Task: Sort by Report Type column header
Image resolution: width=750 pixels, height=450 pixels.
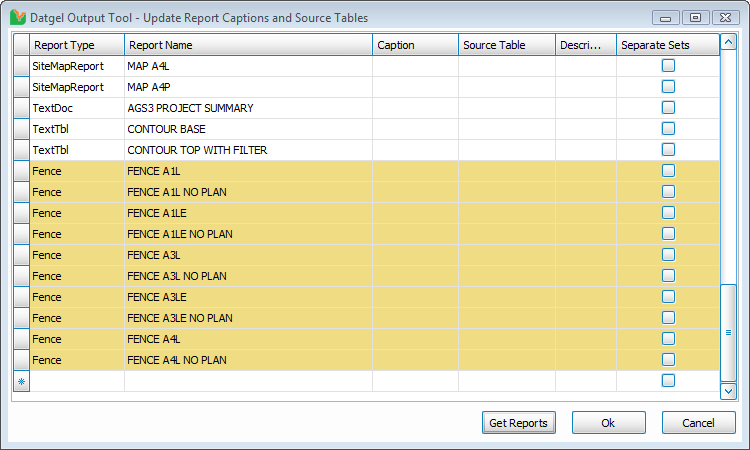Action: click(77, 45)
